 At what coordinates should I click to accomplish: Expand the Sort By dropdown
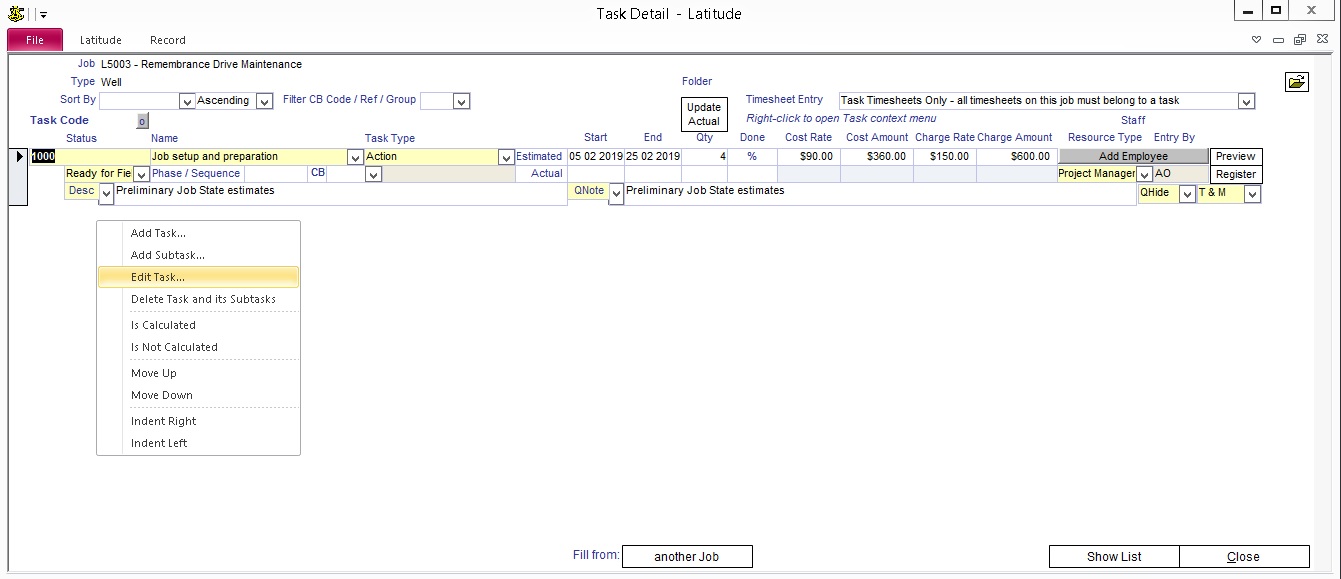tap(186, 101)
